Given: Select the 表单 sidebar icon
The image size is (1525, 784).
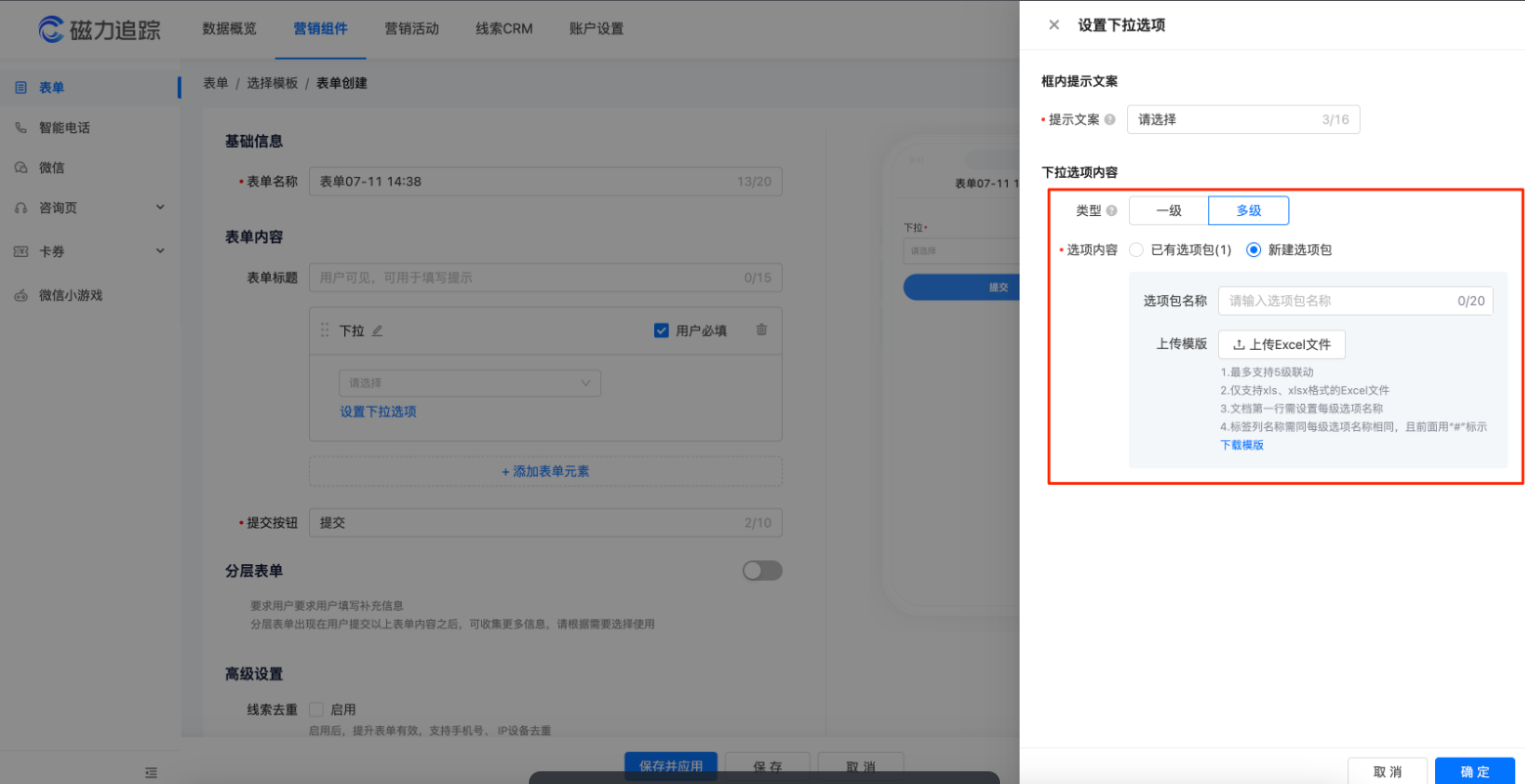Looking at the screenshot, I should (22, 87).
